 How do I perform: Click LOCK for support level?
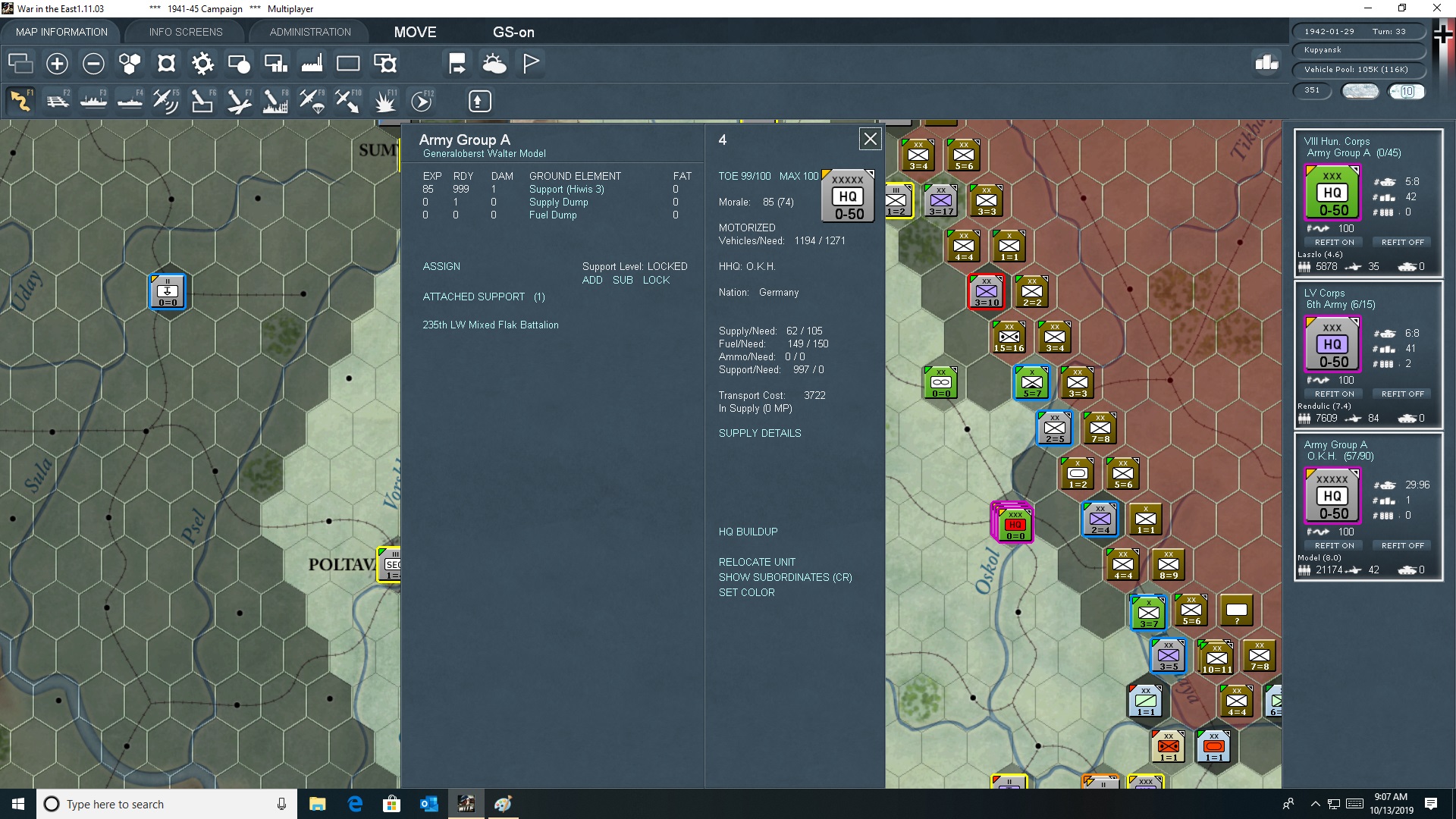click(656, 281)
